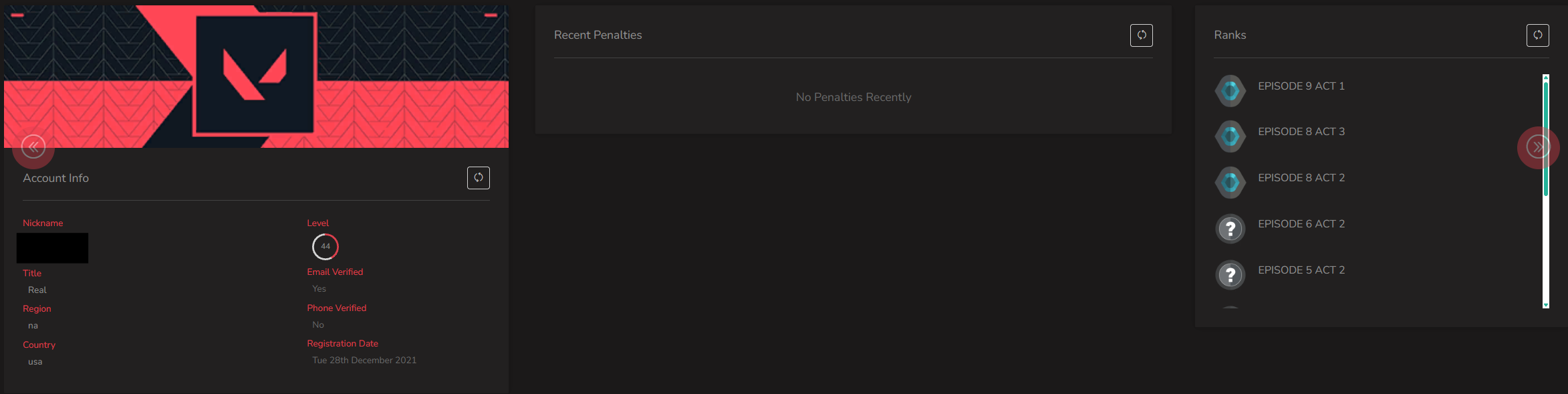Click the Episode 9 Act 1 rank badge

coord(1230,91)
